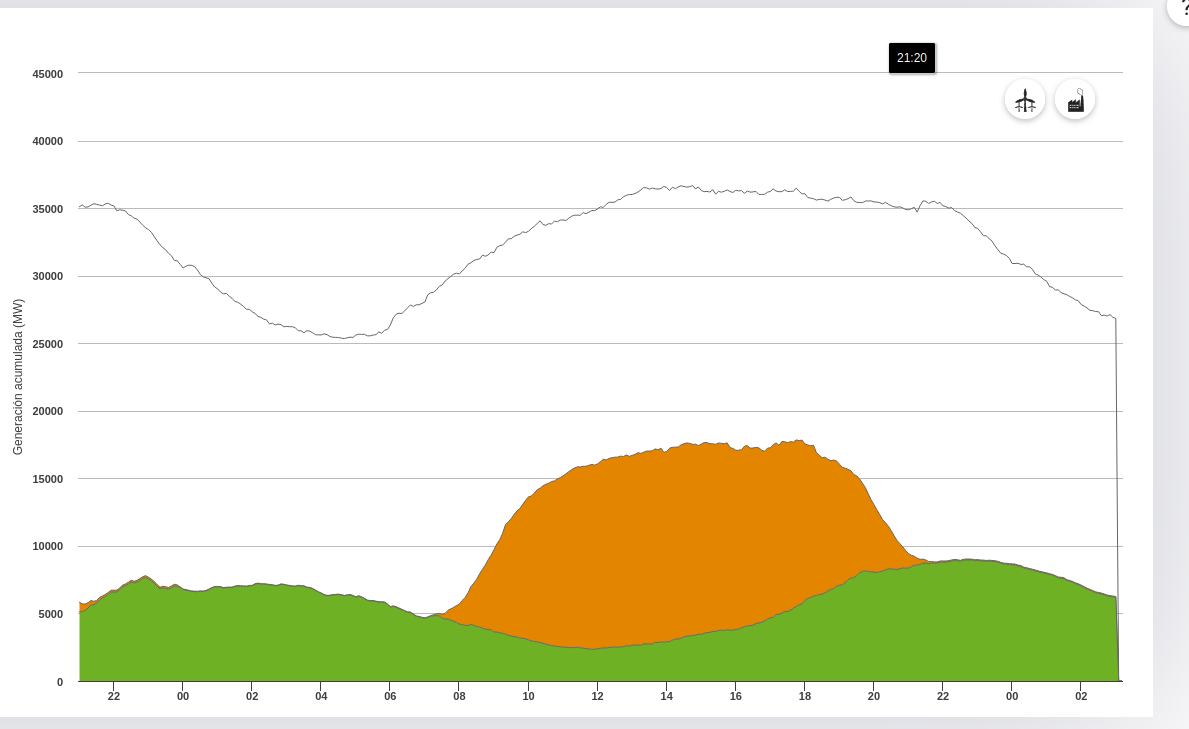This screenshot has width=1189, height=729.
Task: Select the 25000 y-axis label
Action: click(47, 344)
